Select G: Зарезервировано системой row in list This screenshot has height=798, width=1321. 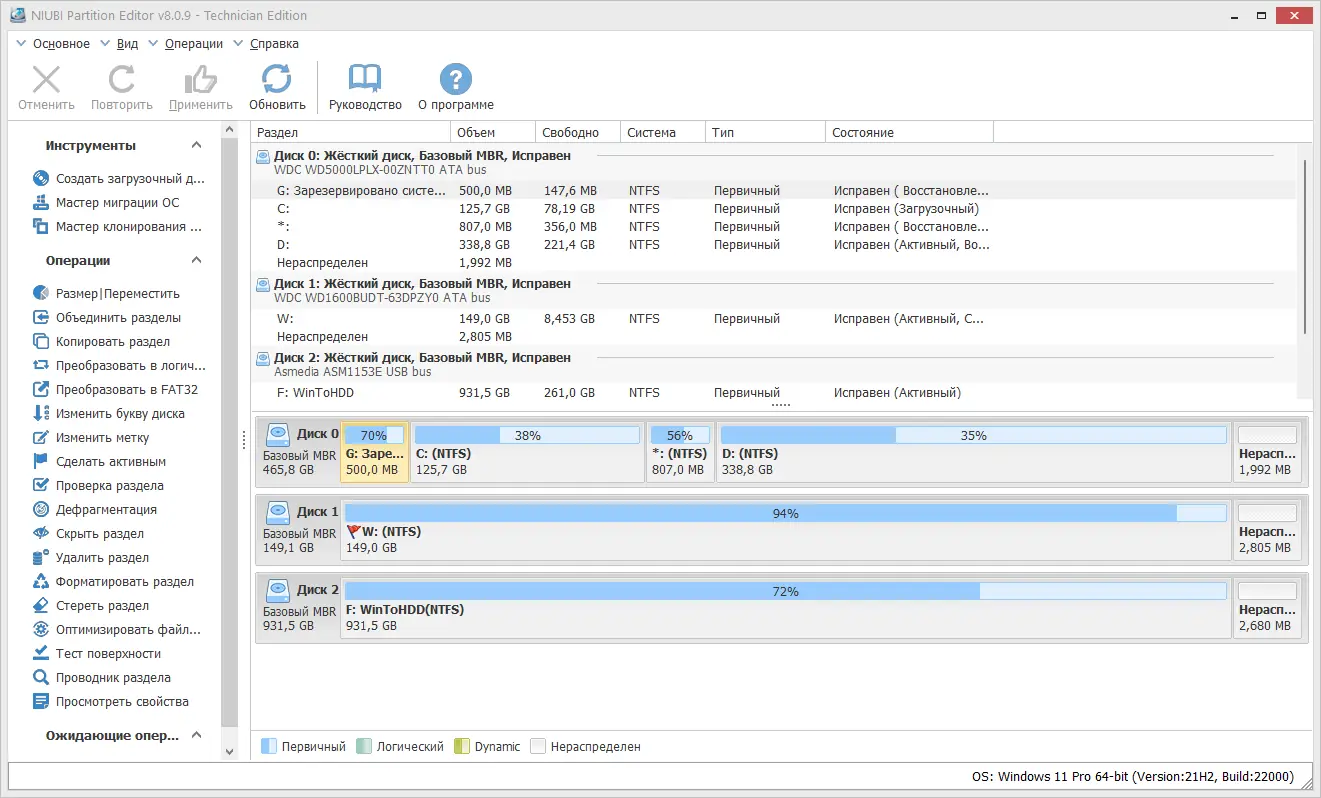coord(774,191)
